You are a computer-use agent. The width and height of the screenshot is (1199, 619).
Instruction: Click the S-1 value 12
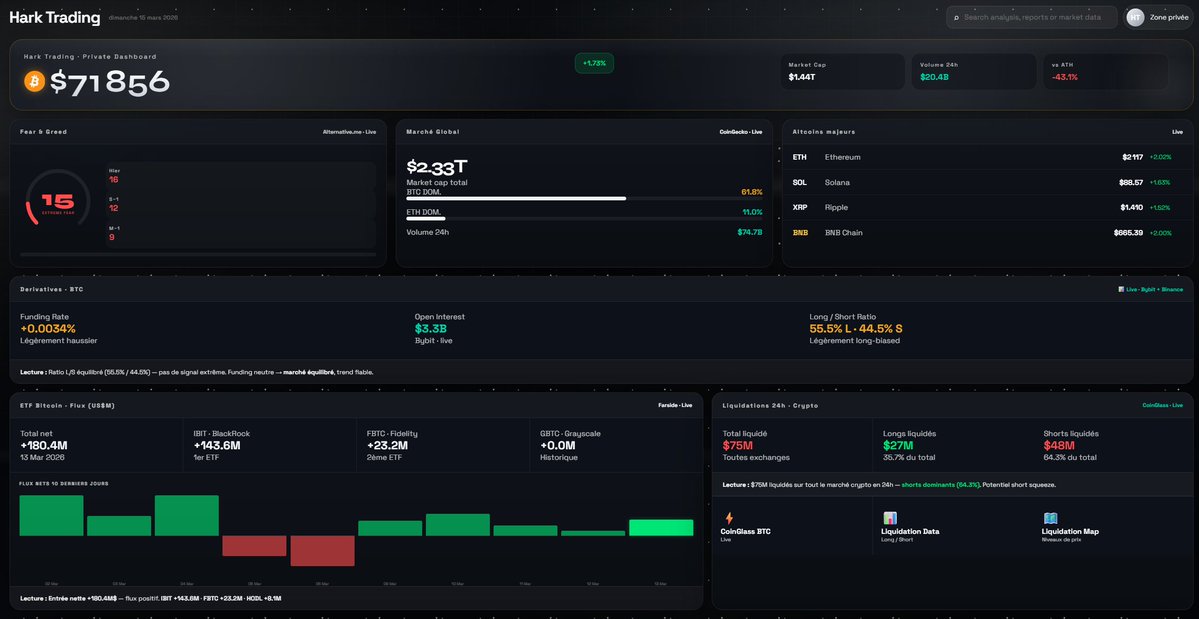[x=113, y=208]
